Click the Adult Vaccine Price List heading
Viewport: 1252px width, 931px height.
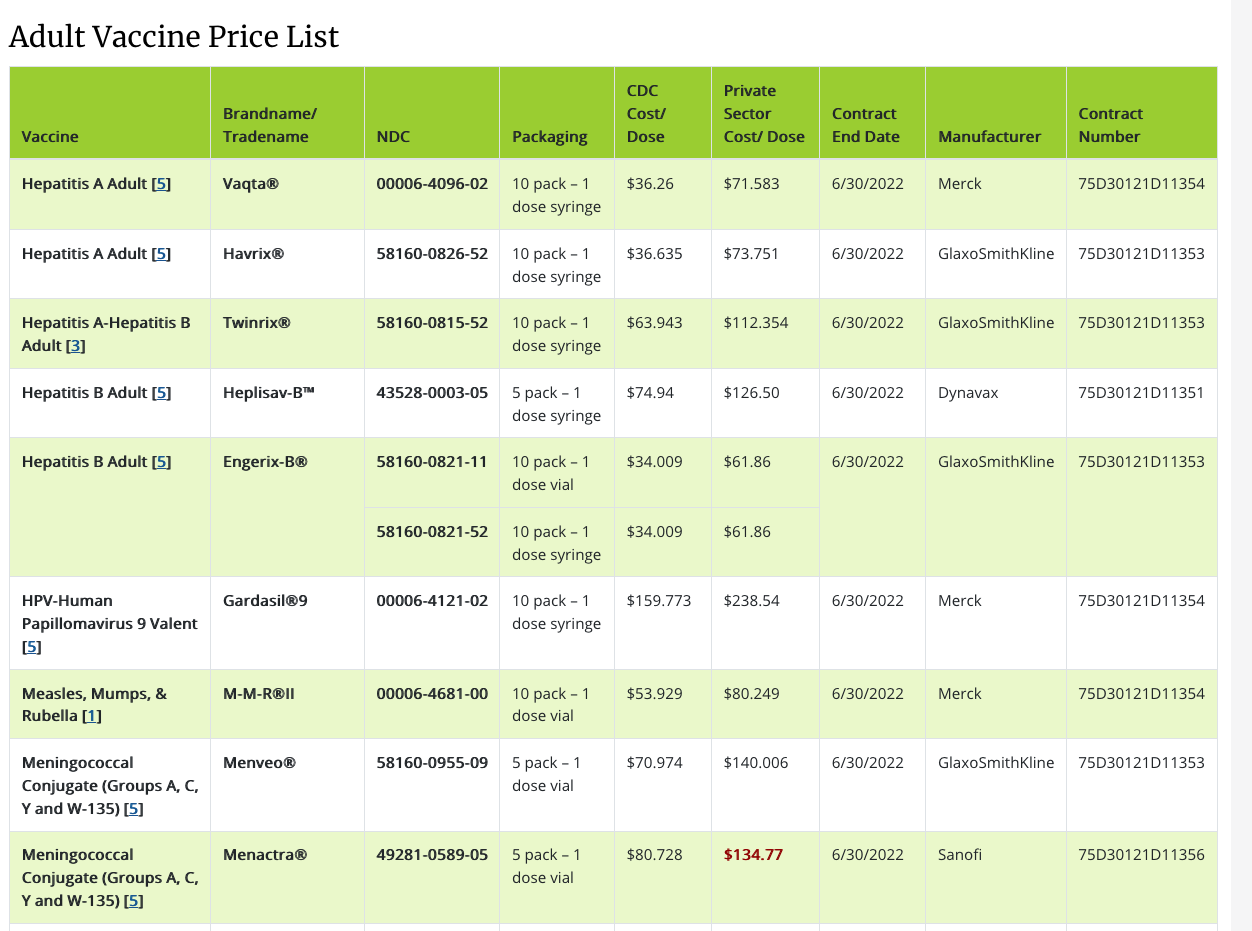click(174, 37)
